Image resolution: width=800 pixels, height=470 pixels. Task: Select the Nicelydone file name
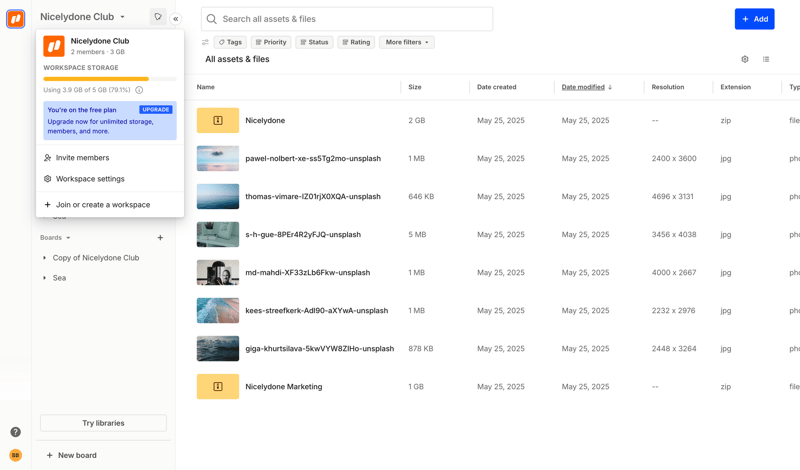[265, 120]
